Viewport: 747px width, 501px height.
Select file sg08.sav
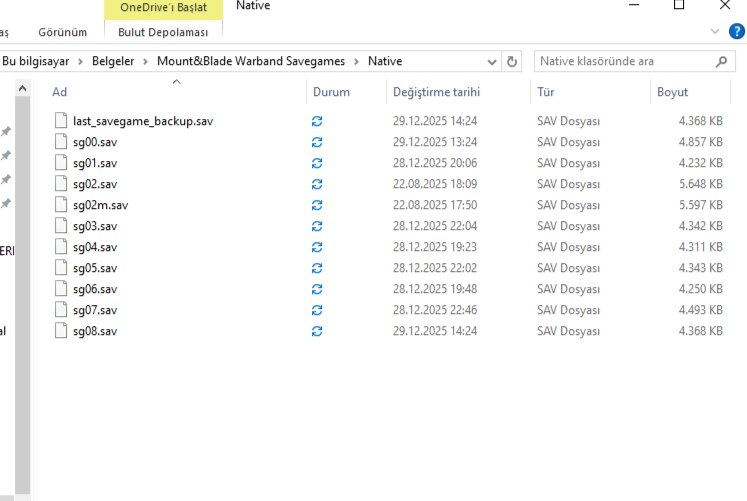point(95,331)
